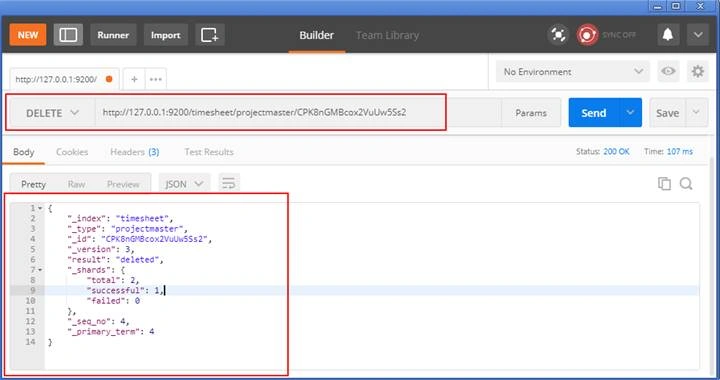The width and height of the screenshot is (720, 380).
Task: Click the "total": 2 line
Action: (112, 280)
